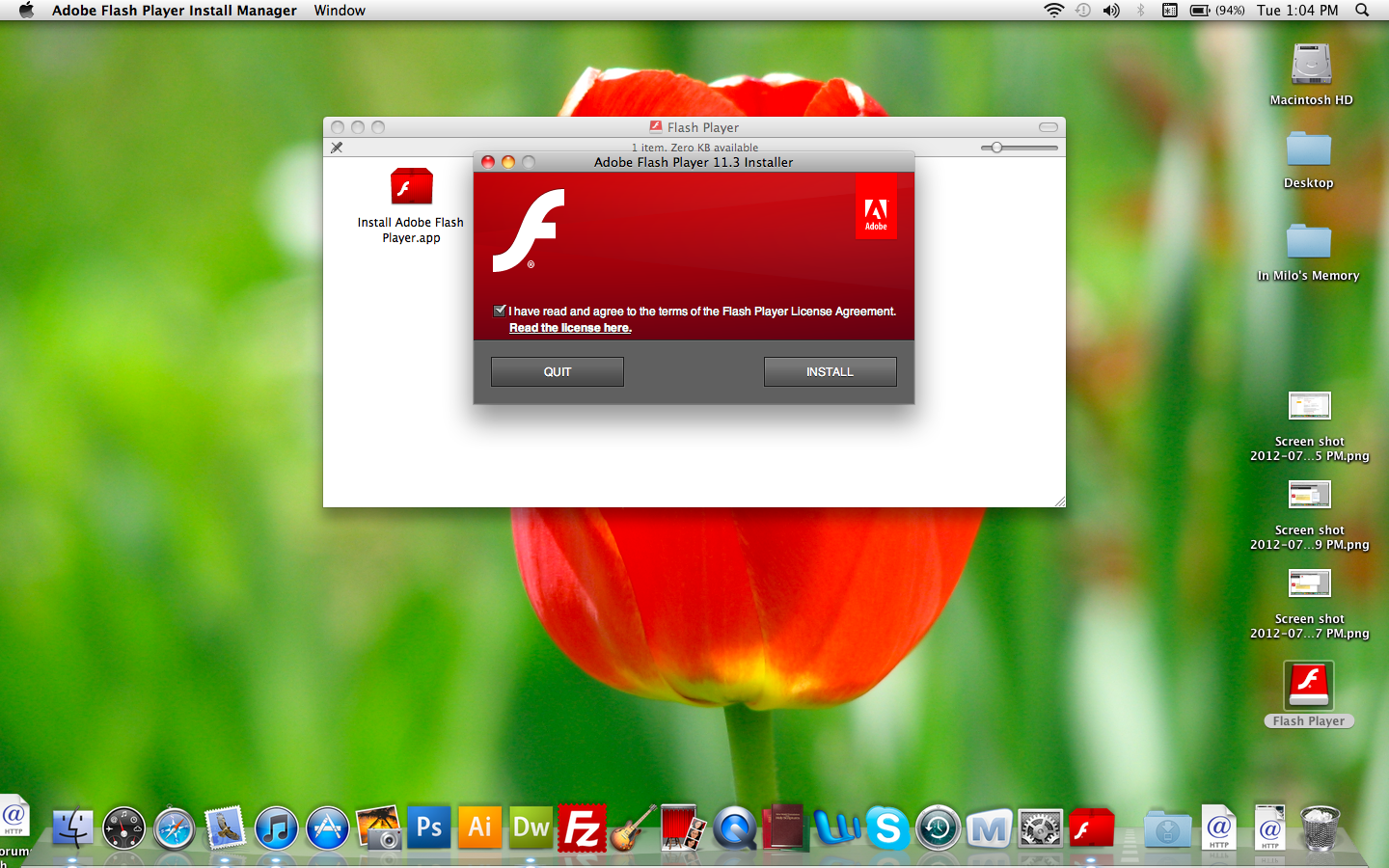
Task: Launch Illustrator from the Dock
Action: [480, 827]
